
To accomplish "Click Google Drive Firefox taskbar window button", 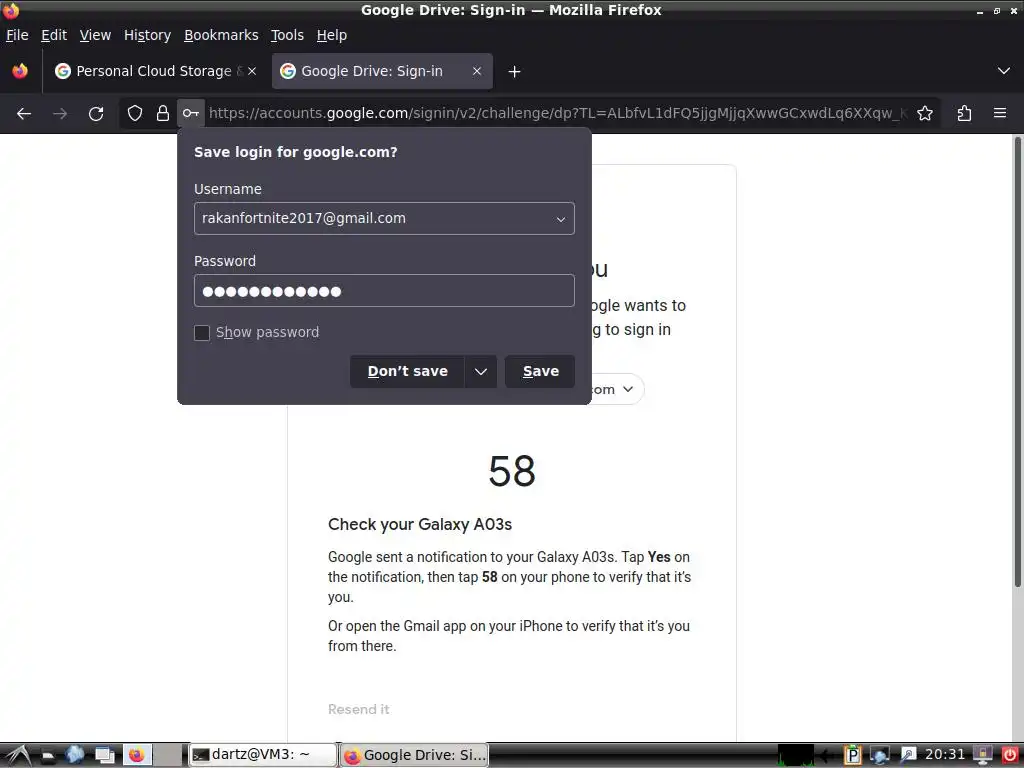I will (414, 755).
